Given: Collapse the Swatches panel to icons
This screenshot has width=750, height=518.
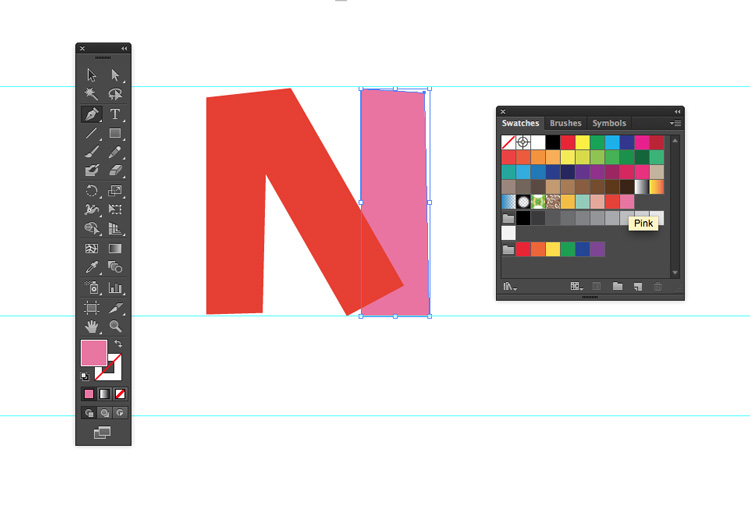Looking at the screenshot, I should (x=677, y=111).
